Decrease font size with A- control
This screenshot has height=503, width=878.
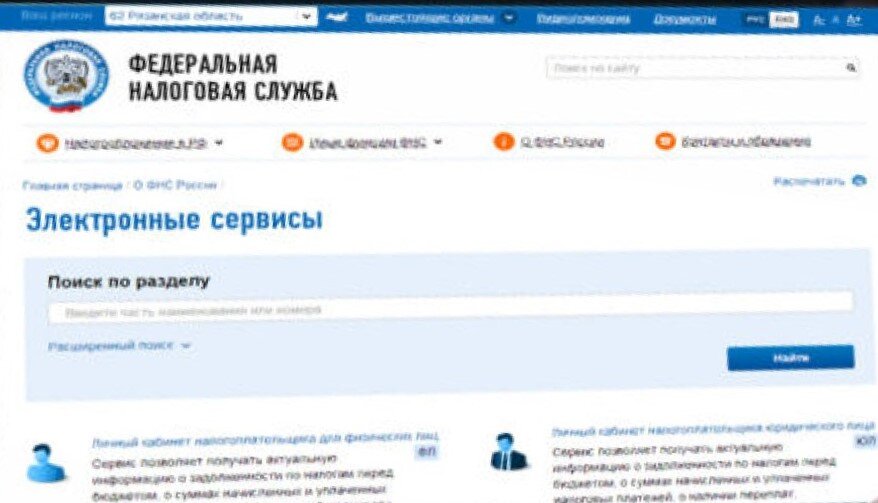[819, 20]
